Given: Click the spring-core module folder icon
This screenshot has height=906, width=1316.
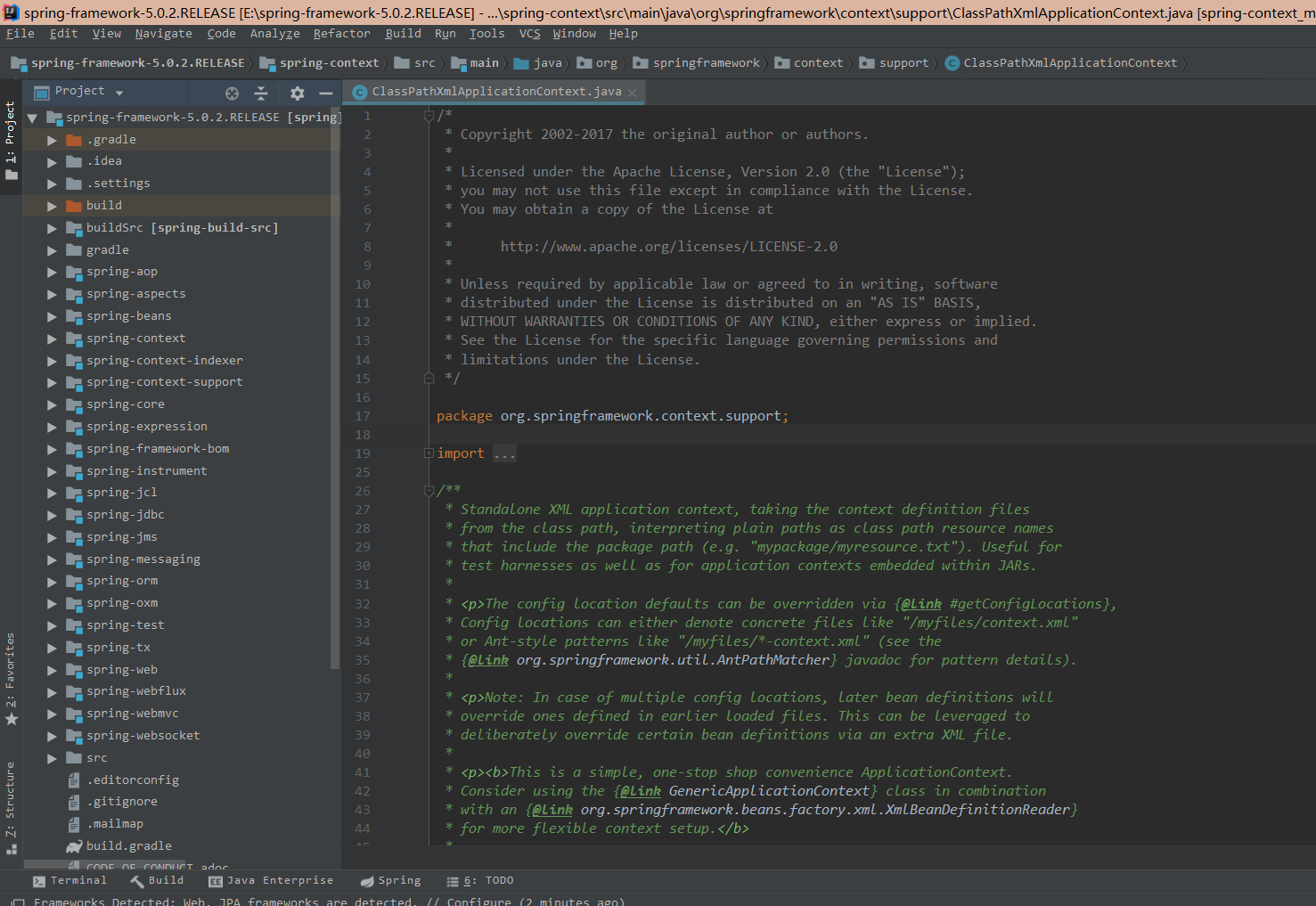Looking at the screenshot, I should pyautogui.click(x=74, y=404).
